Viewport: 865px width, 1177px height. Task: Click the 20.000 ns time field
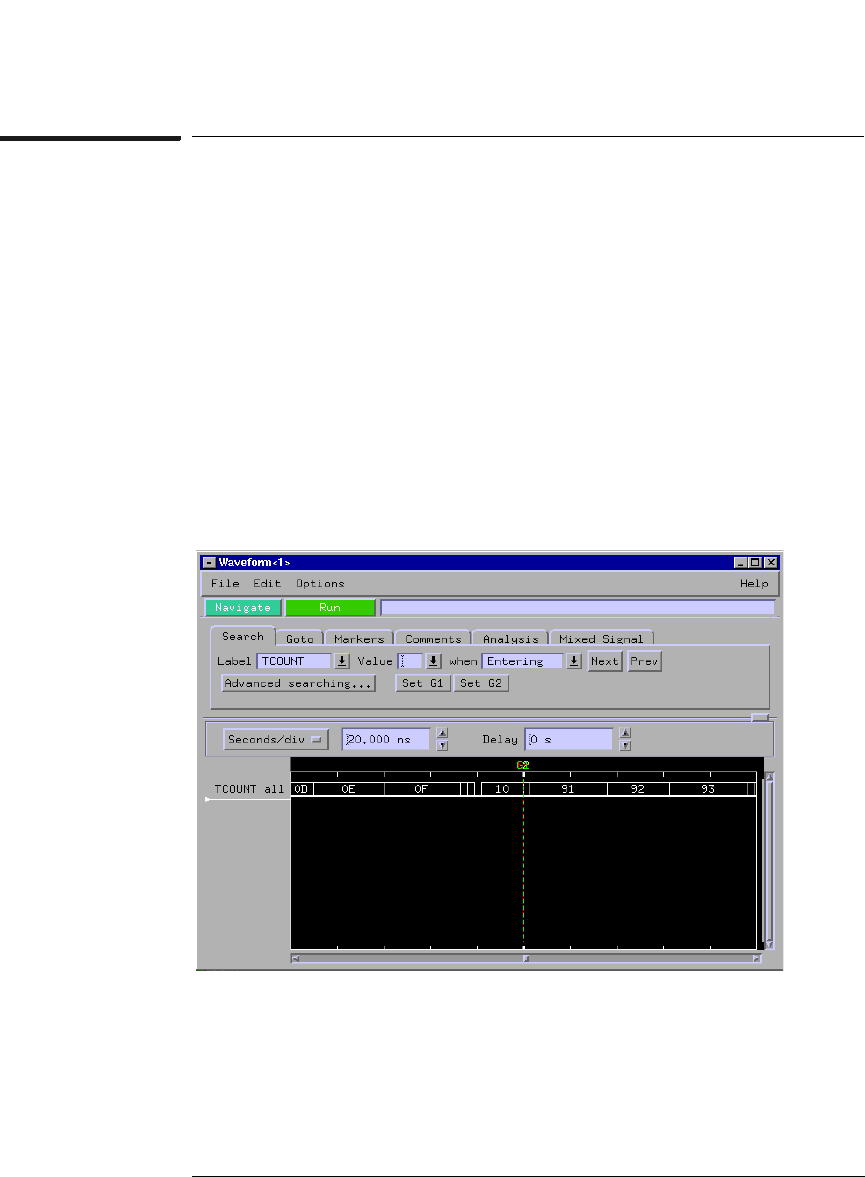[x=386, y=739]
